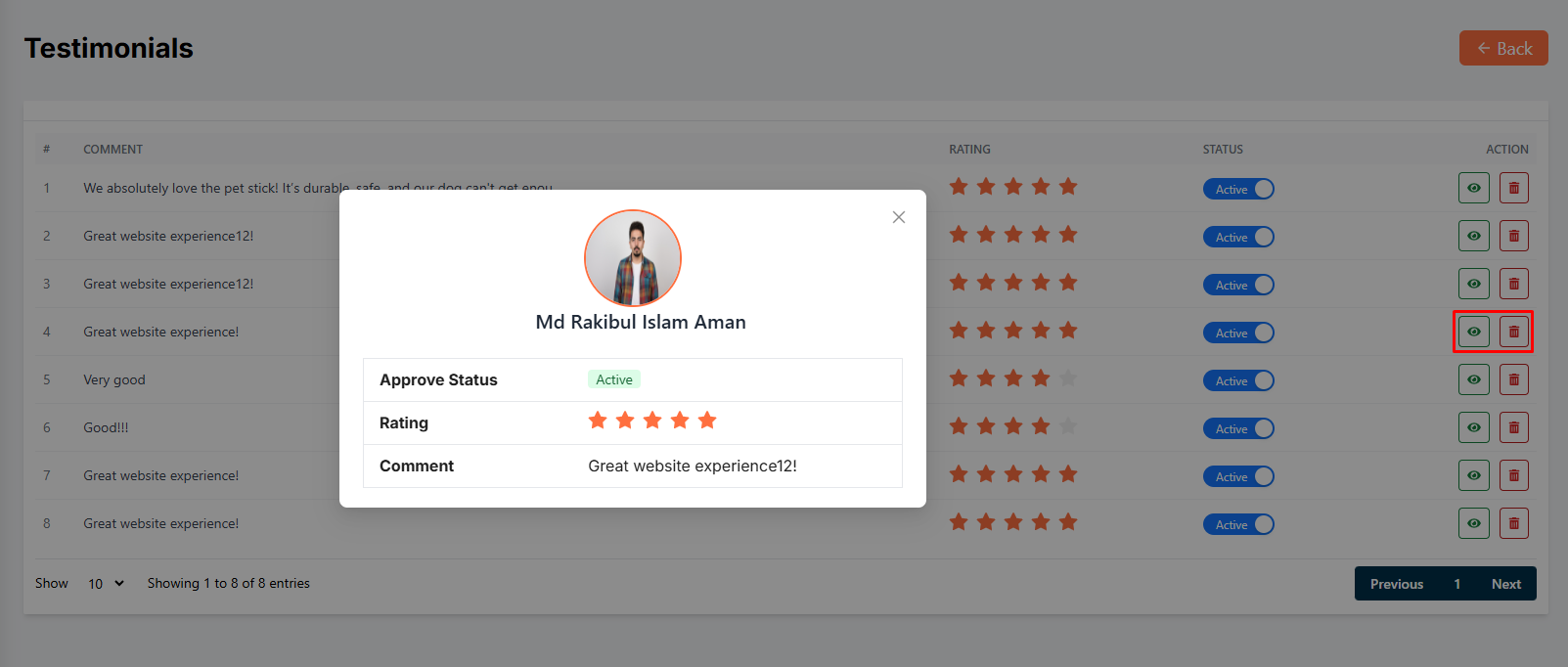Image resolution: width=1568 pixels, height=667 pixels.
Task: Open the Show entries count dropdown
Action: 106,584
